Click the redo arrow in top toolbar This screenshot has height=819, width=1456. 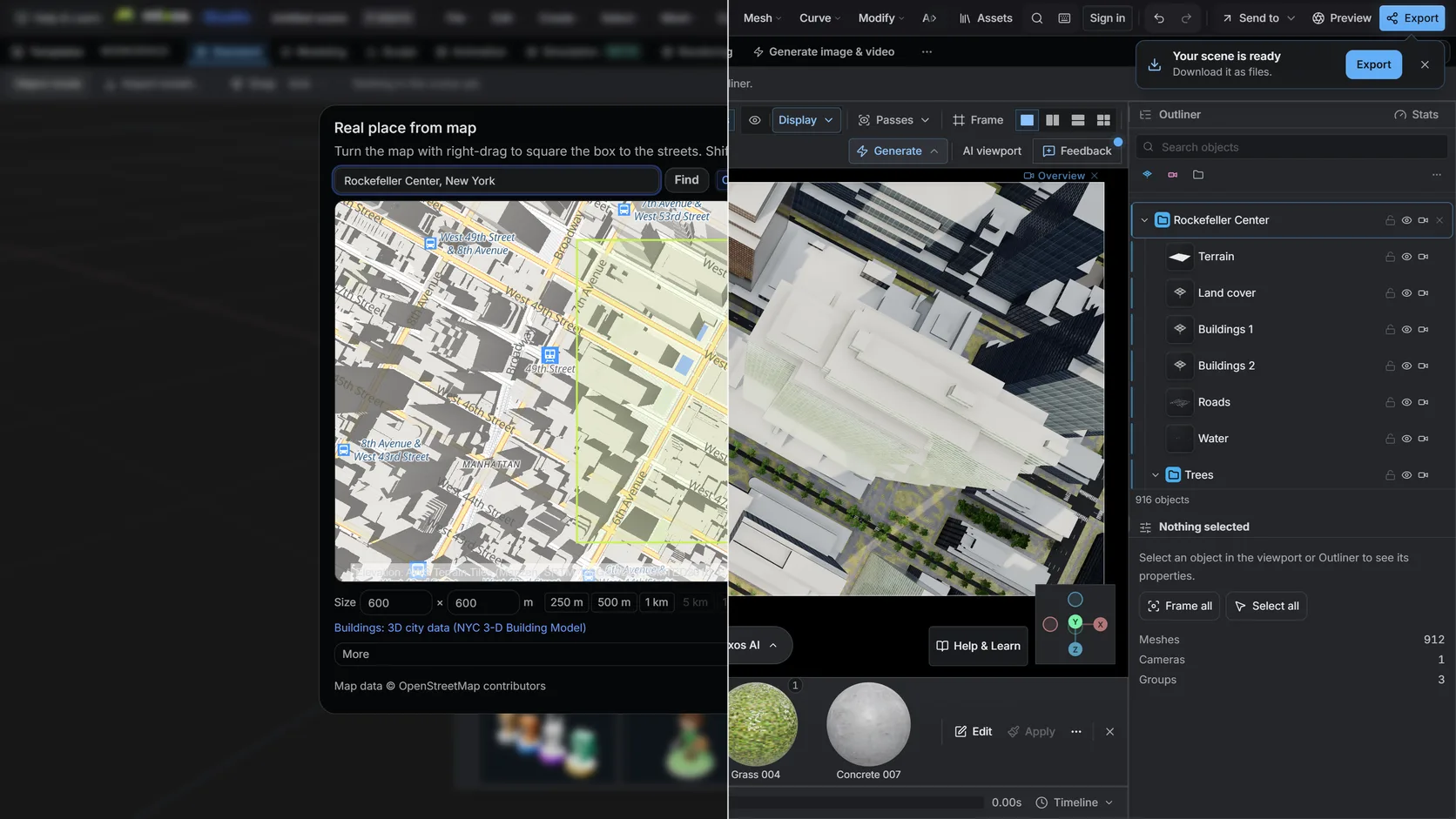(x=1186, y=18)
